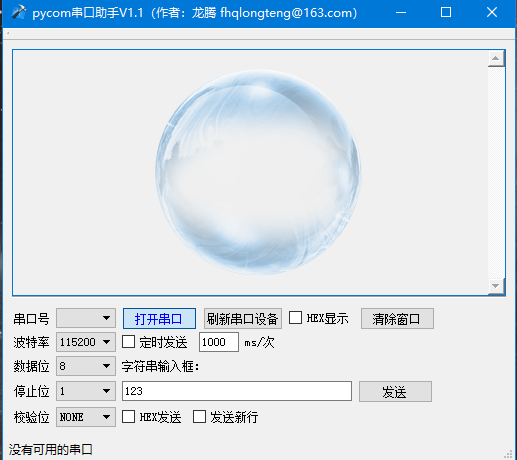Close the pycom serial assistant window
This screenshot has height=460, width=517.
[492, 13]
